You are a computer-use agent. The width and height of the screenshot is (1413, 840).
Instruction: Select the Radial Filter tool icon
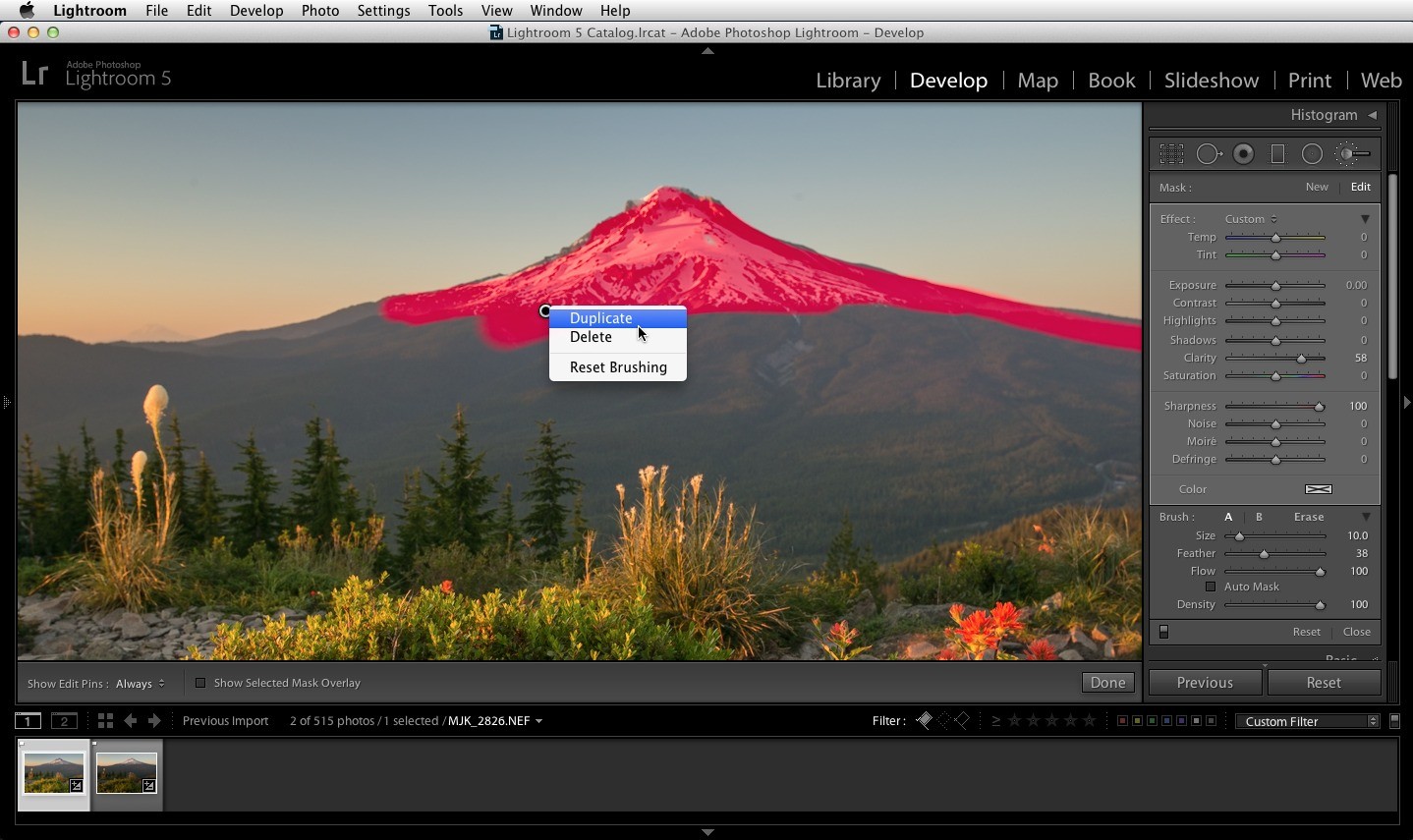(1312, 154)
